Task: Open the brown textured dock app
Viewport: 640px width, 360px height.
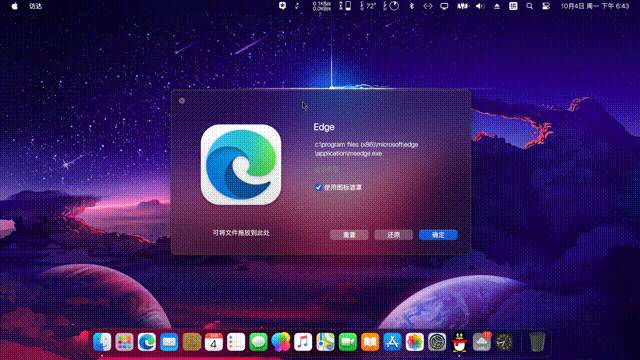Action: (x=191, y=342)
